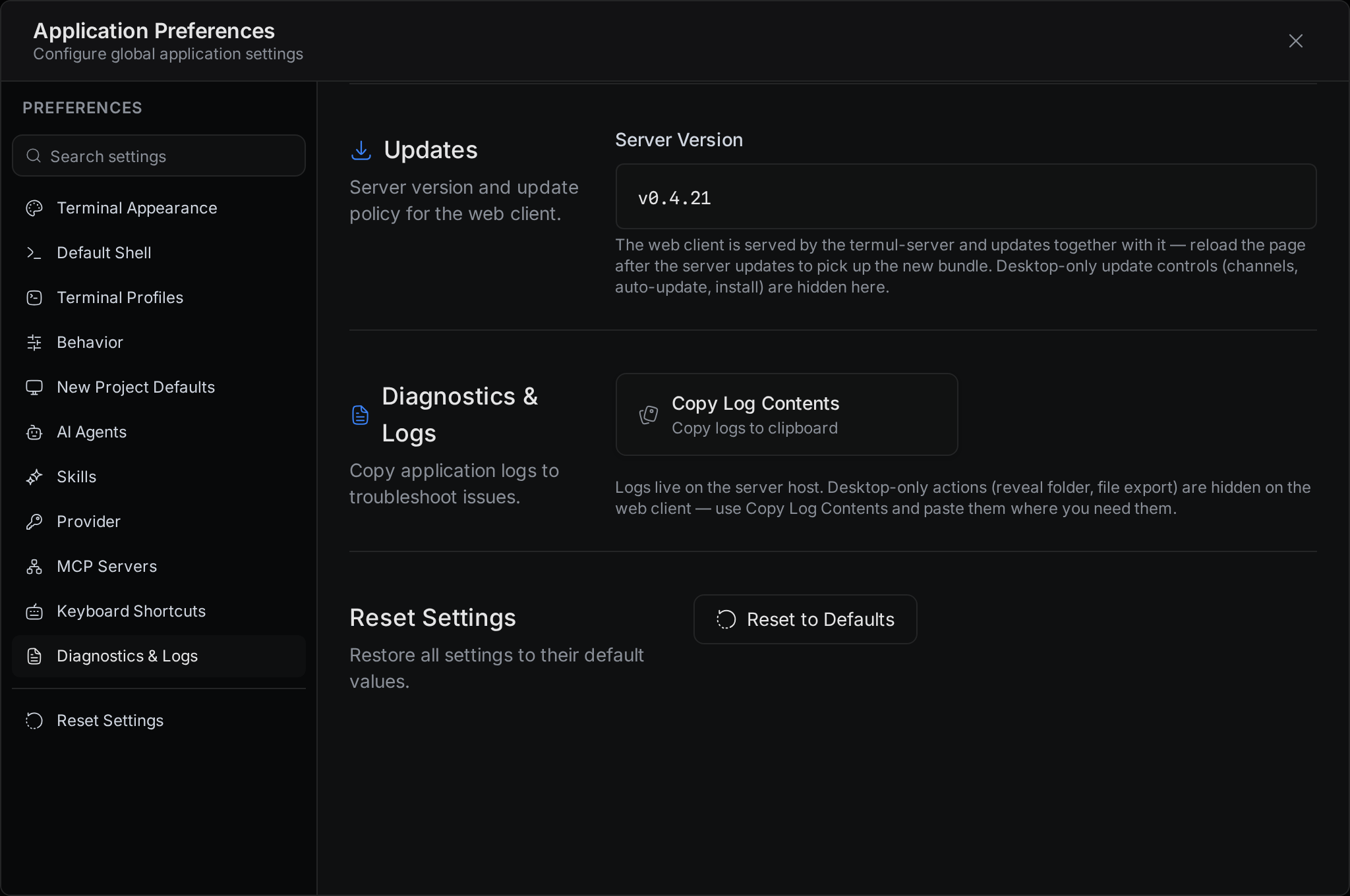Select Terminal Profiles in sidebar
This screenshot has width=1350, height=896.
159,298
